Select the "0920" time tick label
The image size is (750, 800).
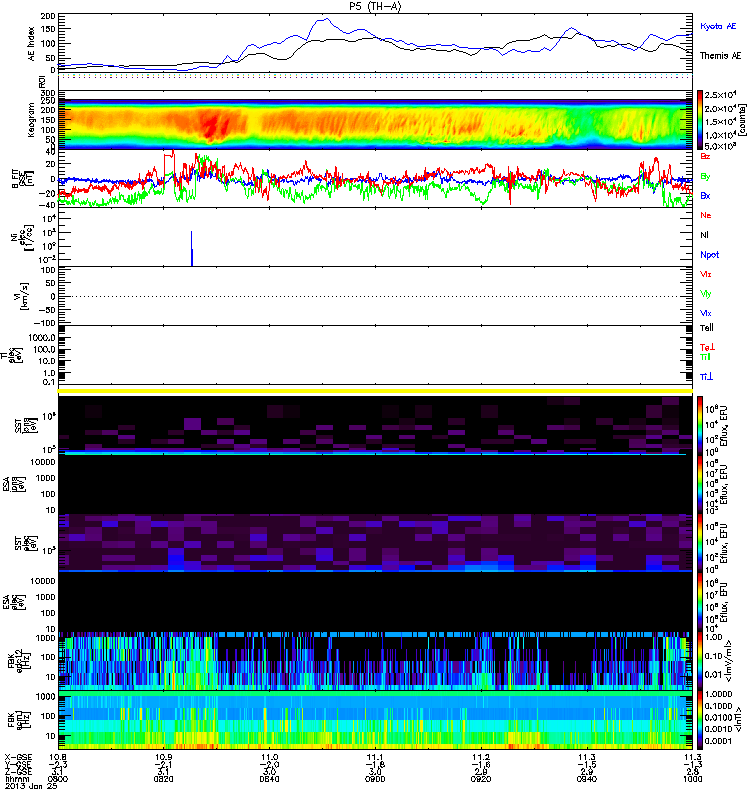coord(481,779)
